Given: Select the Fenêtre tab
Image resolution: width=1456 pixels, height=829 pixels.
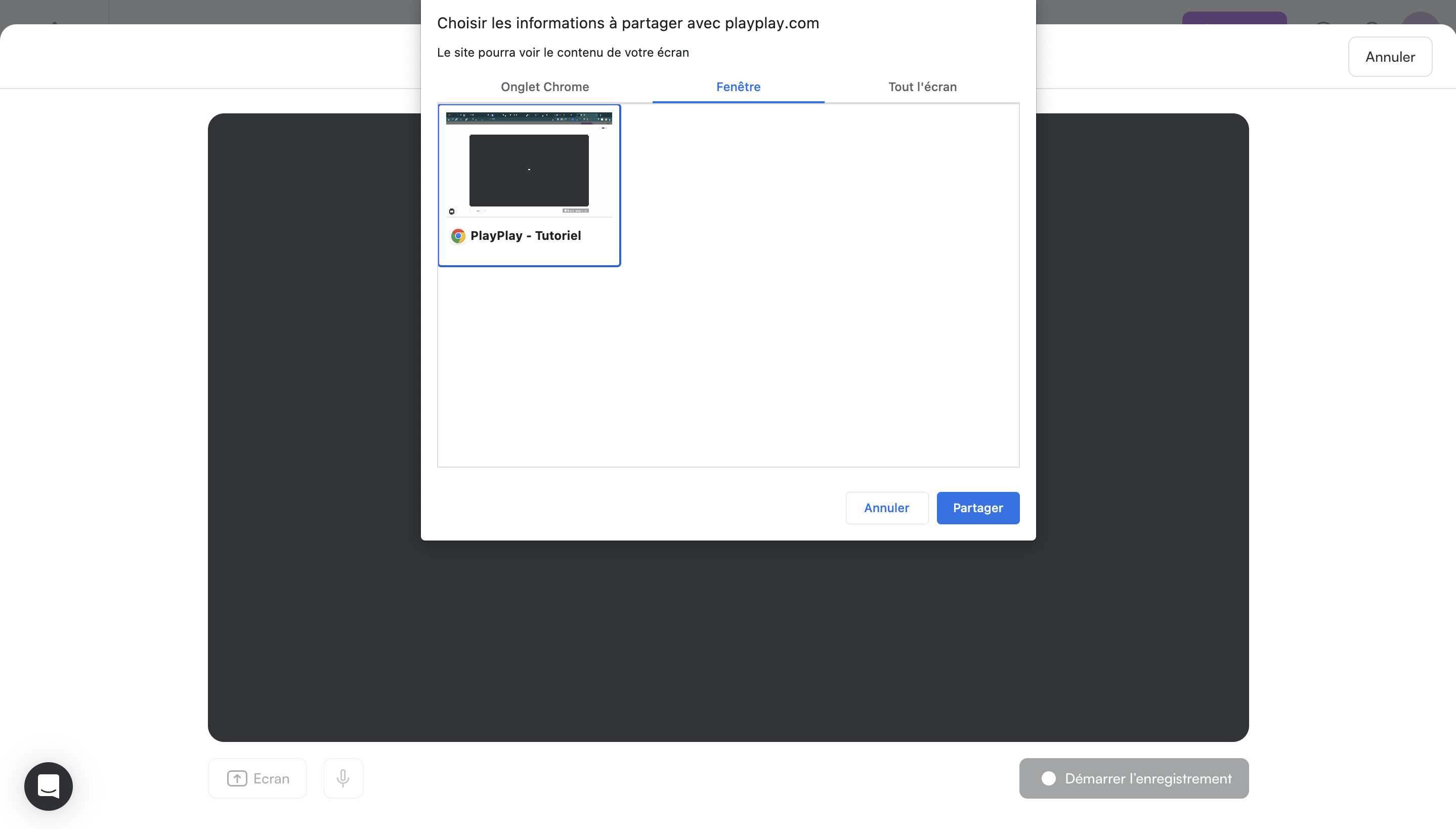Looking at the screenshot, I should point(738,87).
